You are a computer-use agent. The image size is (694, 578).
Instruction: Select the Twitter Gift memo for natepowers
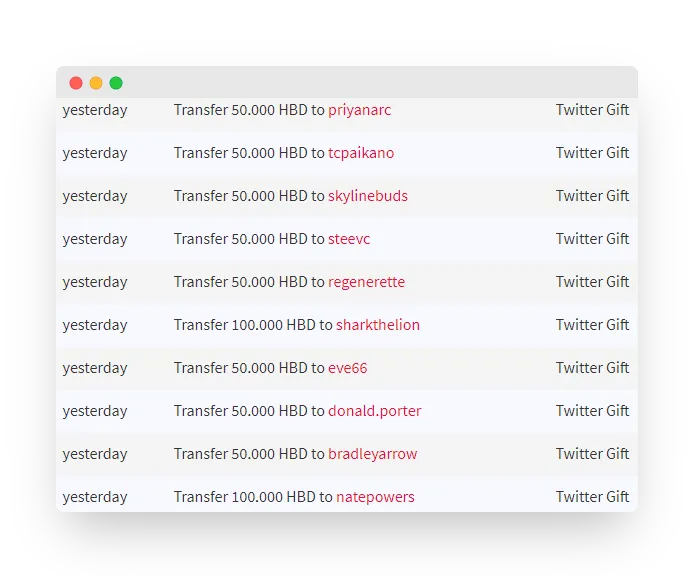592,497
